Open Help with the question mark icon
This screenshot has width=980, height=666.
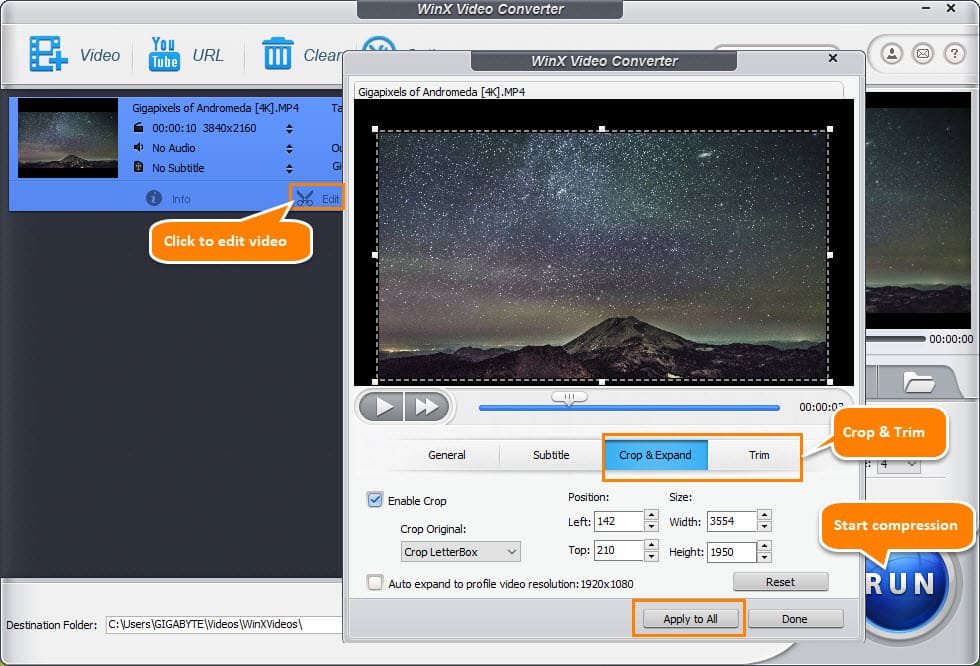tap(953, 54)
